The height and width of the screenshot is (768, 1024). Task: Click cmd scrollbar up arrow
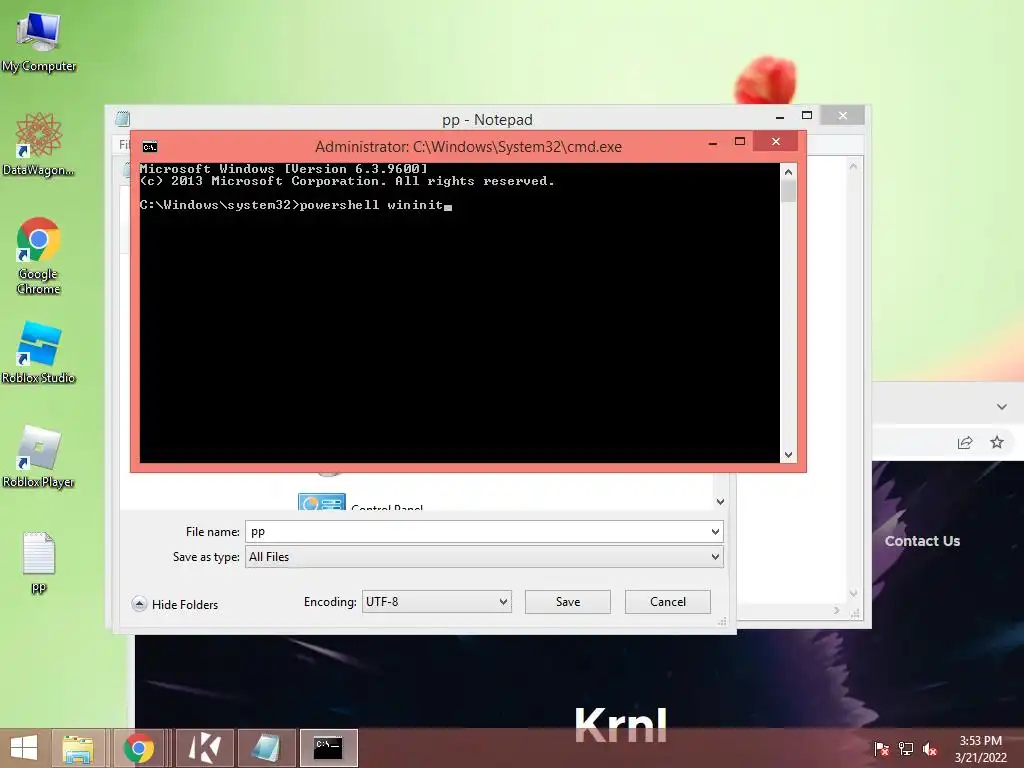[788, 172]
